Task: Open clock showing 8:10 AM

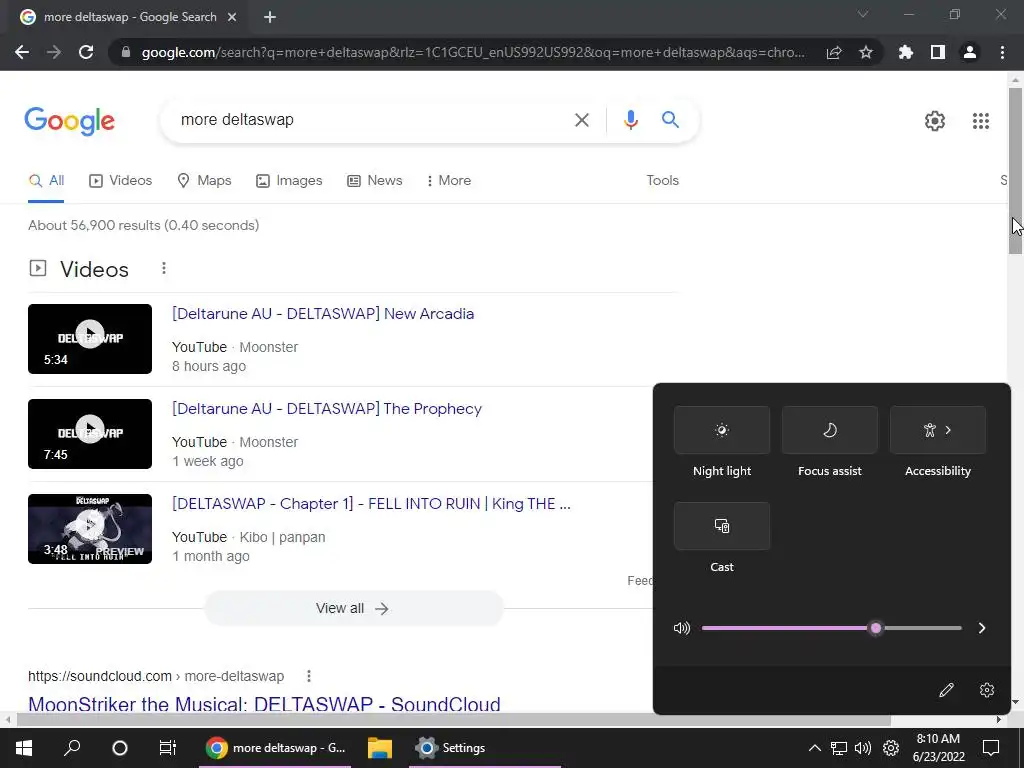Action: click(938, 748)
